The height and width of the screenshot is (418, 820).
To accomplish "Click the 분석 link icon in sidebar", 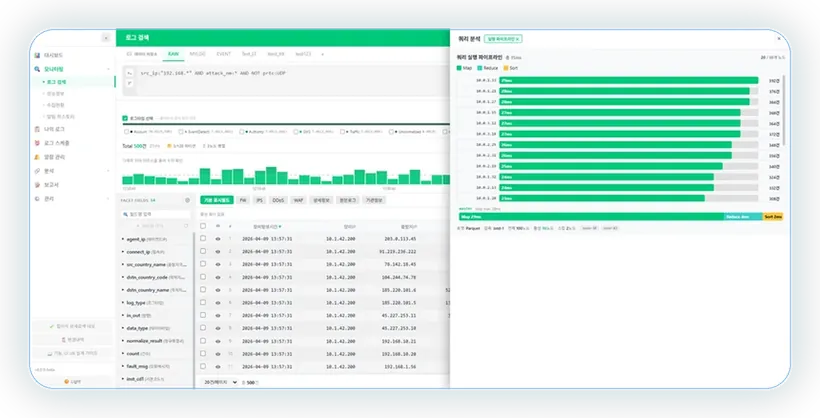I will (x=37, y=171).
